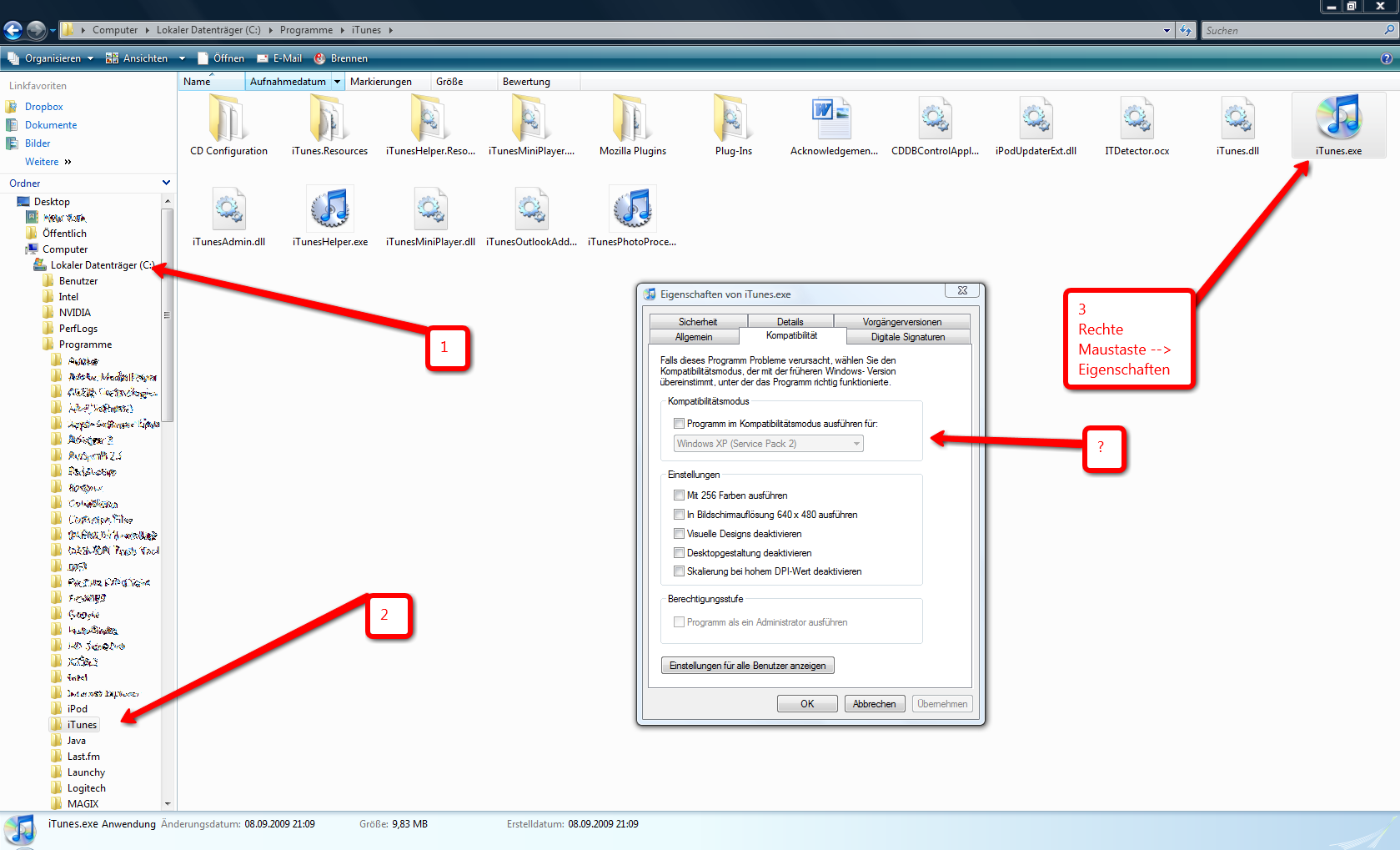Check Bildschirmauflösung 640 x 480 option
1400x850 pixels.
[679, 515]
